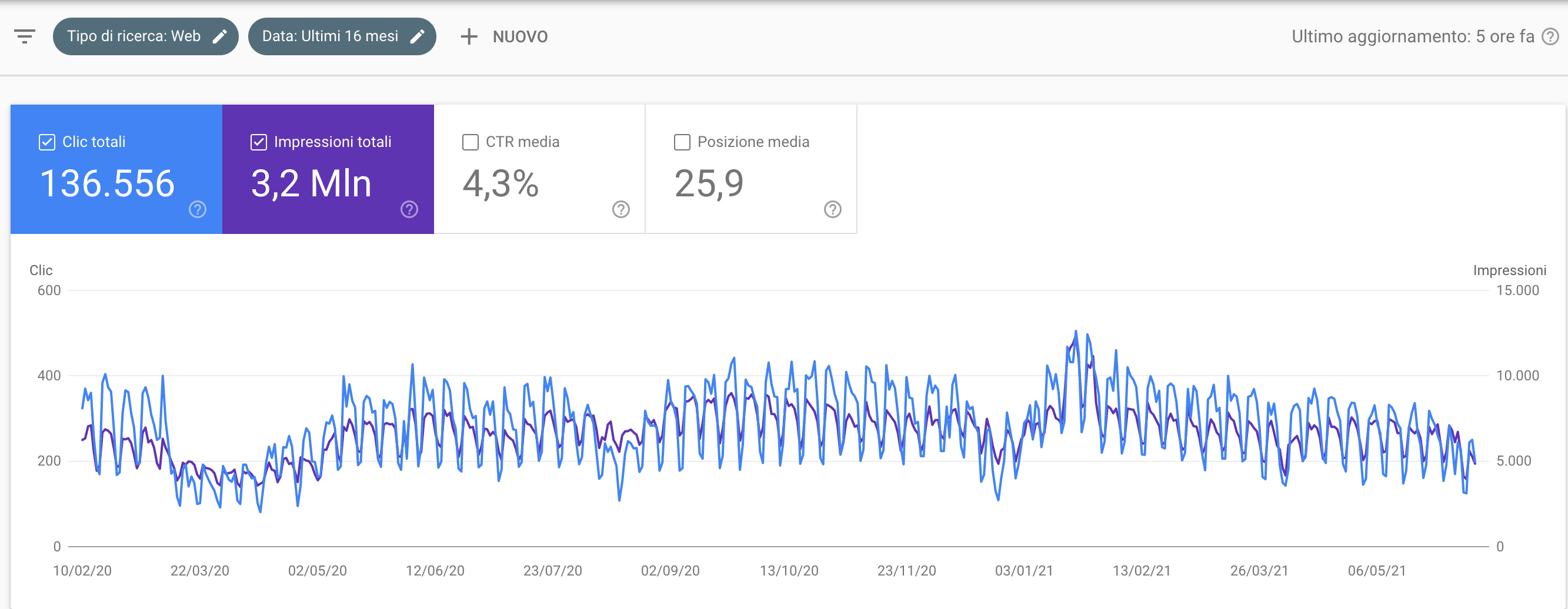The width and height of the screenshot is (1568, 609).
Task: Click pencil icon on Tipo di ricerca chip
Action: [x=220, y=36]
